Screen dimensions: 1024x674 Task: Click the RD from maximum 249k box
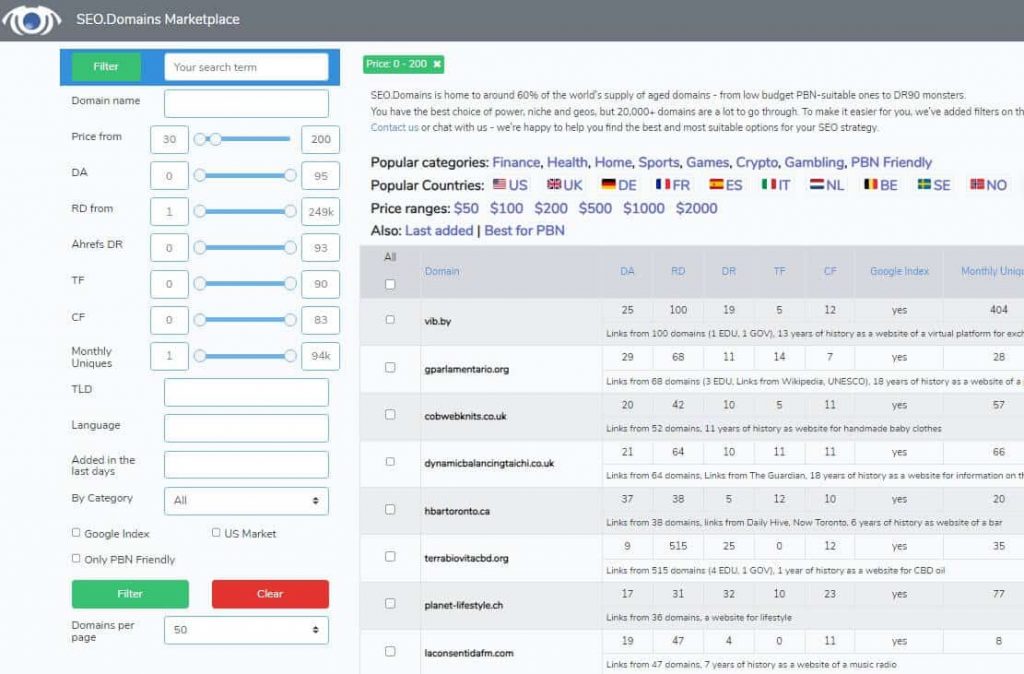pos(321,212)
